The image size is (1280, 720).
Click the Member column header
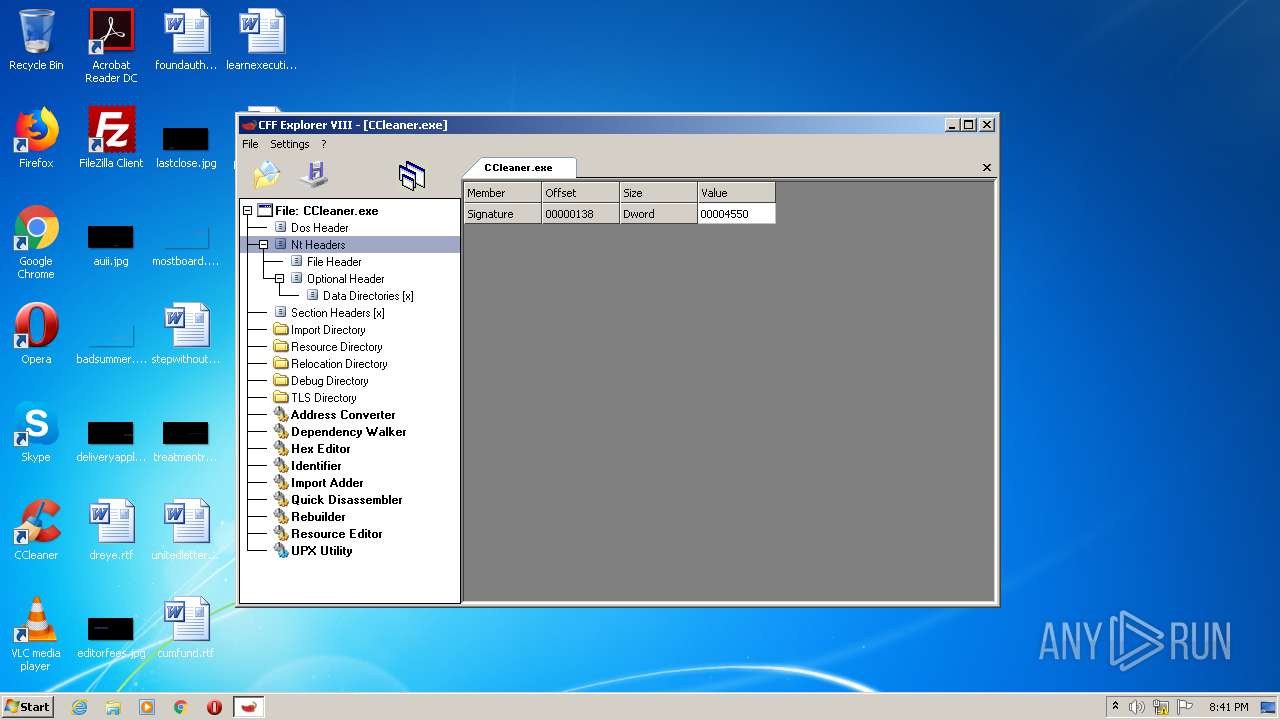click(x=502, y=193)
